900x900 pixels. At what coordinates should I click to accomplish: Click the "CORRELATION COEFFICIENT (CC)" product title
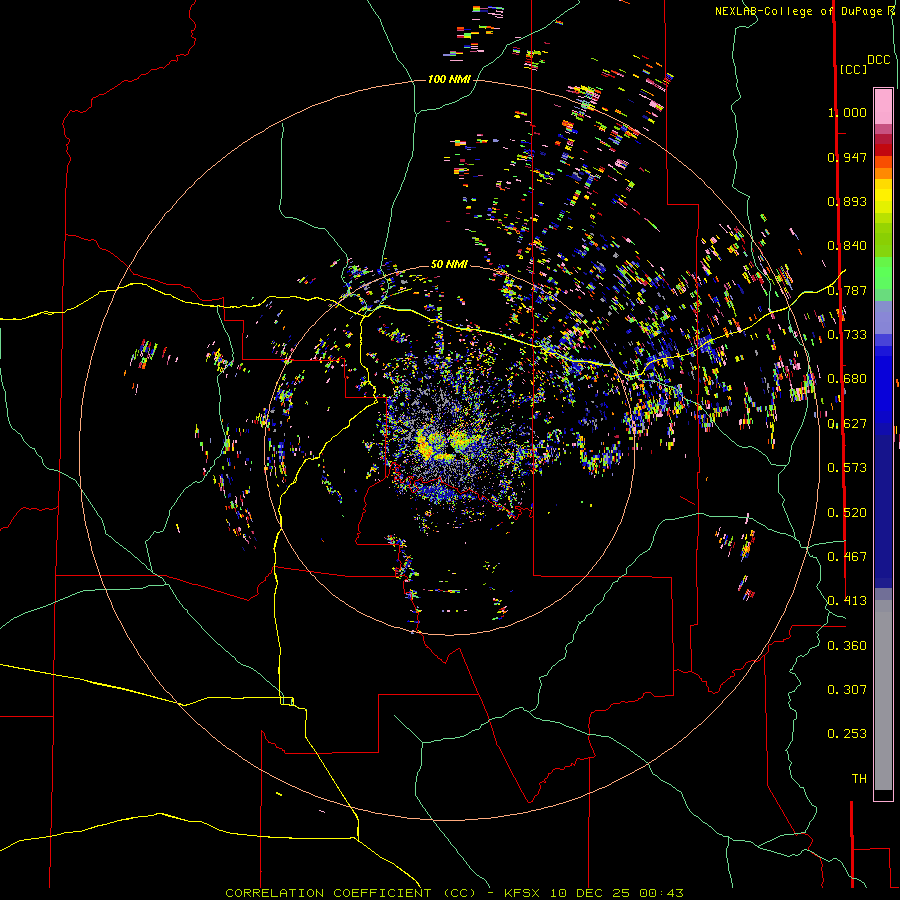pyautogui.click(x=351, y=893)
